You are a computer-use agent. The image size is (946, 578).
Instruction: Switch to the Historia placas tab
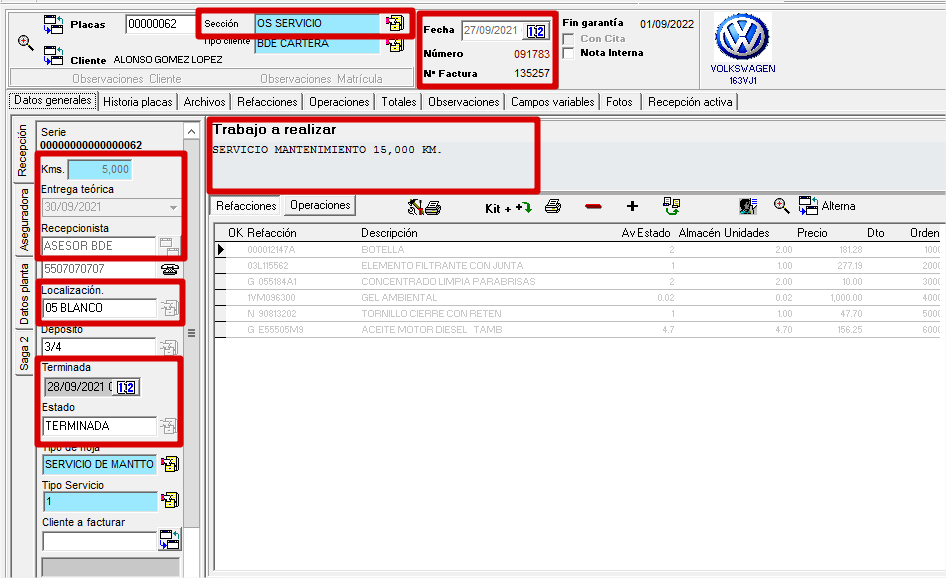tap(138, 102)
